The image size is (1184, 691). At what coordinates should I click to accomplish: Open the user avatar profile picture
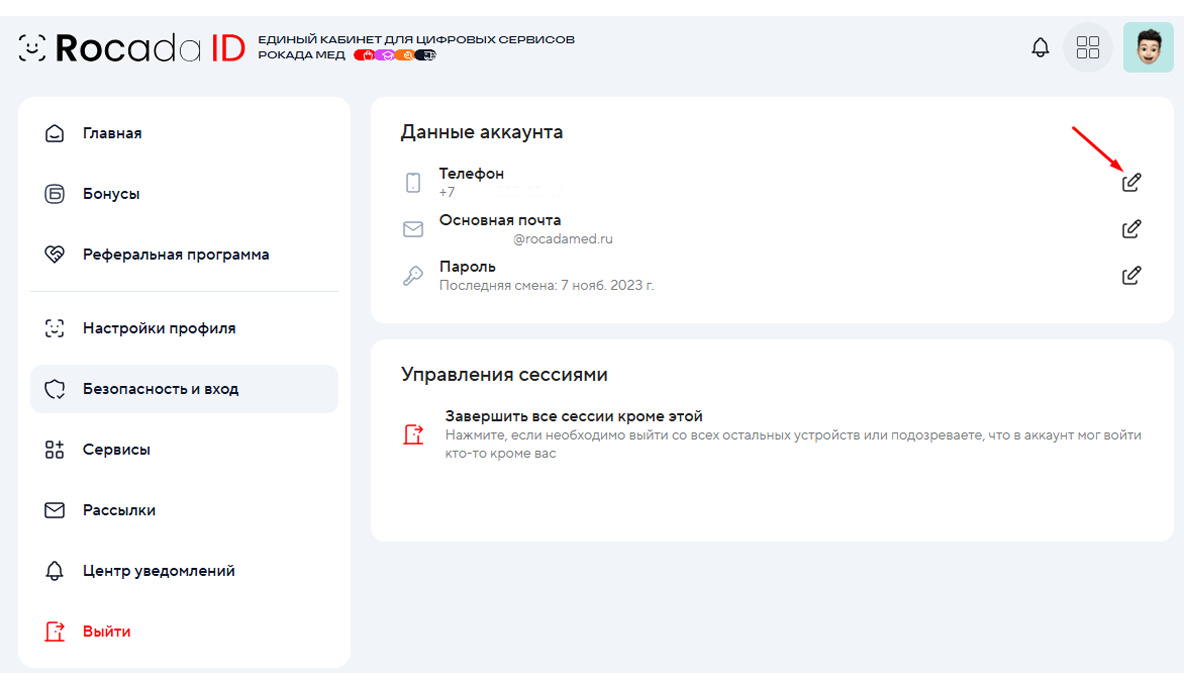click(x=1148, y=48)
